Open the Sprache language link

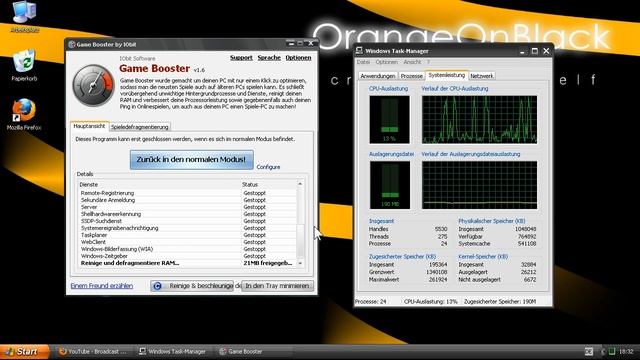(269, 58)
